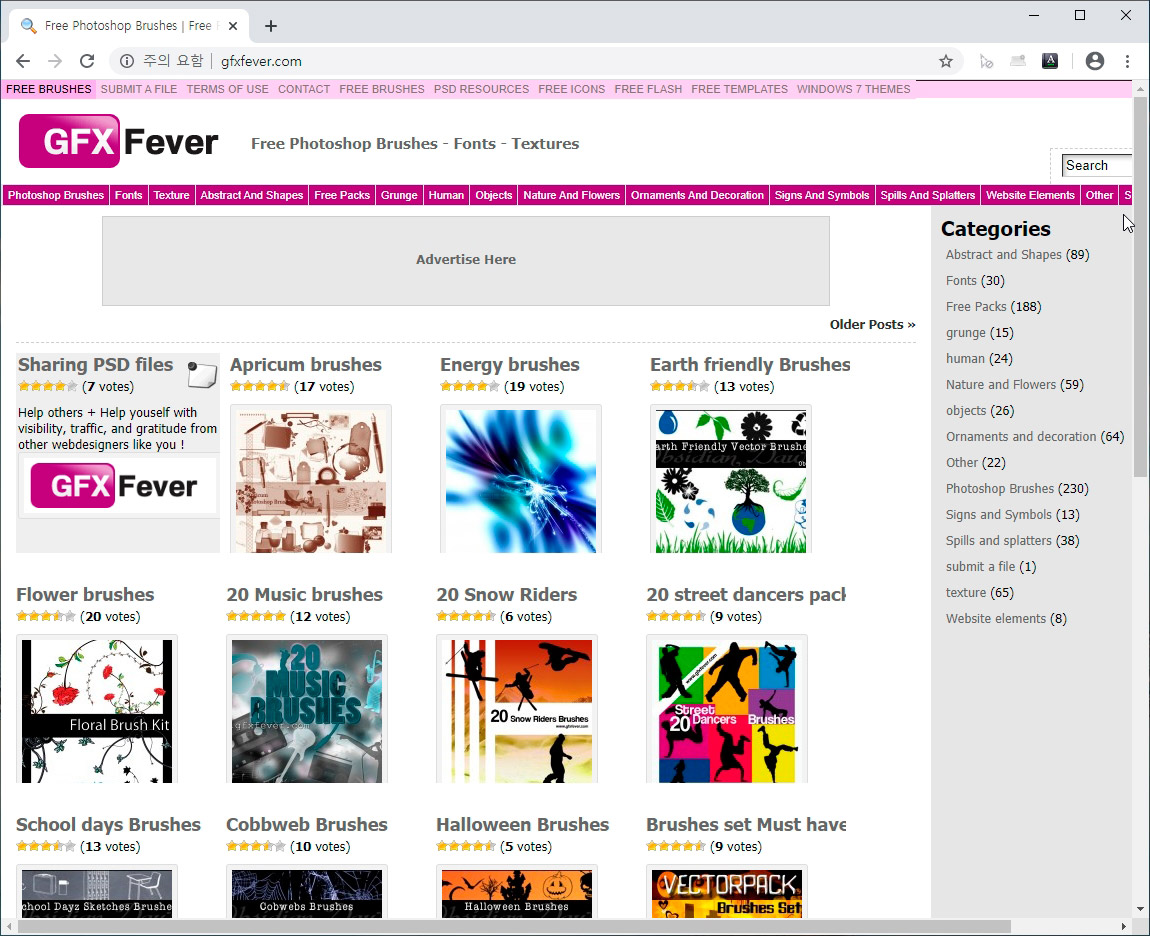Open Apricum brushes thumbnail image
This screenshot has height=936, width=1150.
click(x=311, y=480)
